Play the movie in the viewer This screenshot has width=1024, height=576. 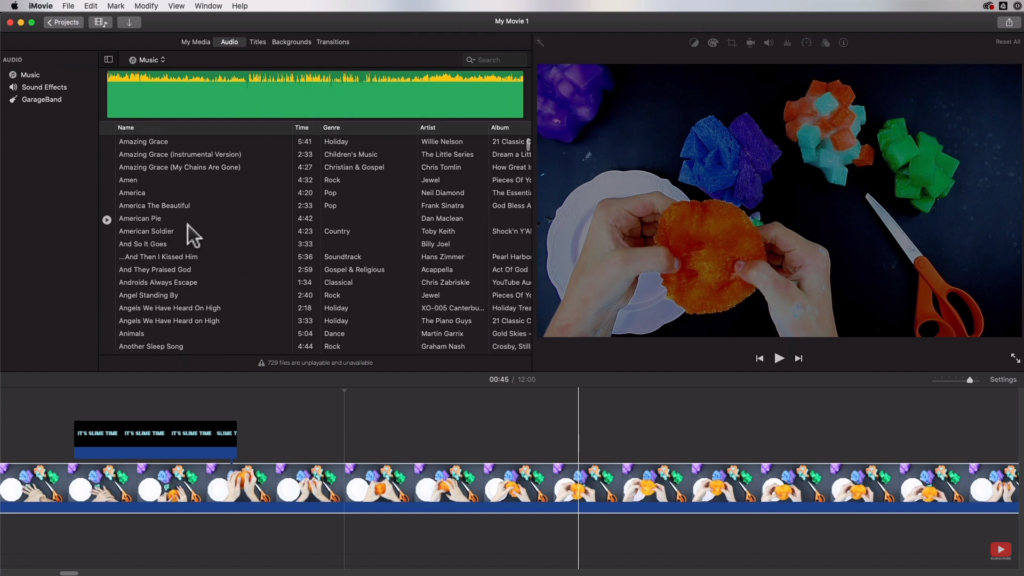click(779, 358)
